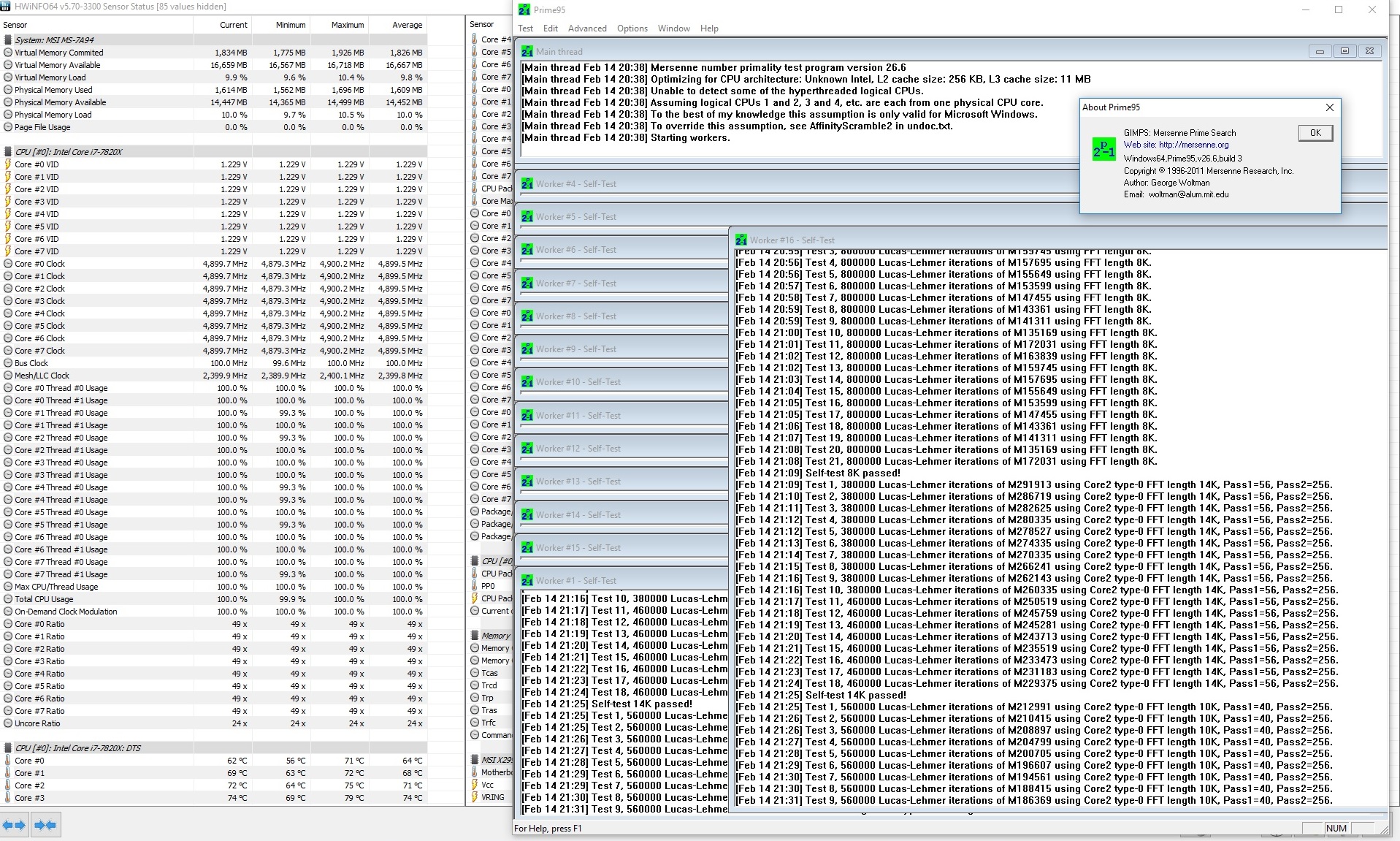Click the Prime95 icon in the title bar
The width and height of the screenshot is (1400, 841).
point(524,9)
